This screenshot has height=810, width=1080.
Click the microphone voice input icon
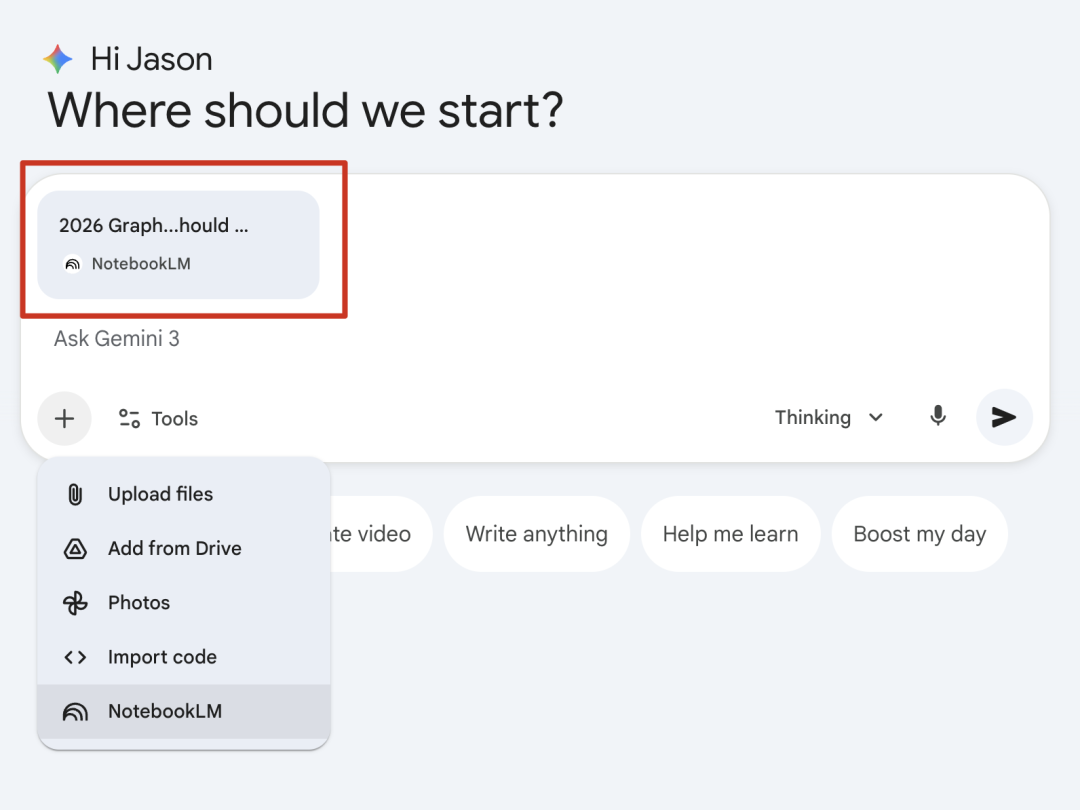[938, 416]
